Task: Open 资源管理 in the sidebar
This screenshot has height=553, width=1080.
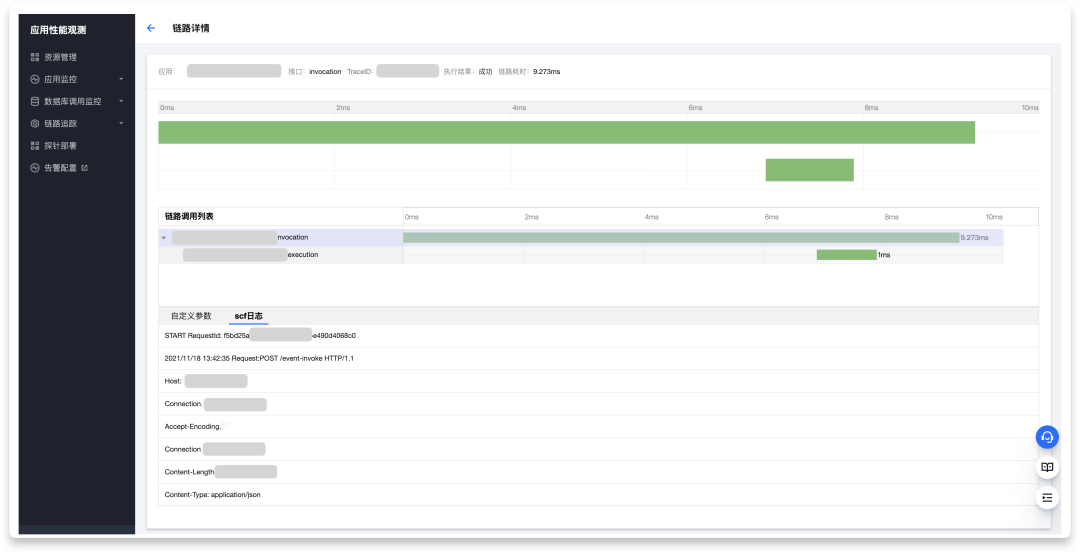Action: click(x=61, y=57)
